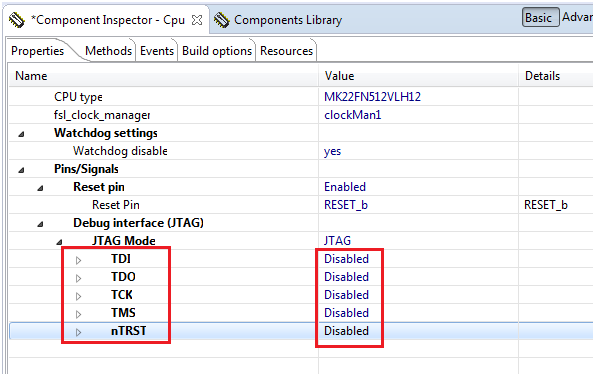Image resolution: width=605 pixels, height=378 pixels.
Task: Collapse the Reset pin group
Action: [x=41, y=188]
